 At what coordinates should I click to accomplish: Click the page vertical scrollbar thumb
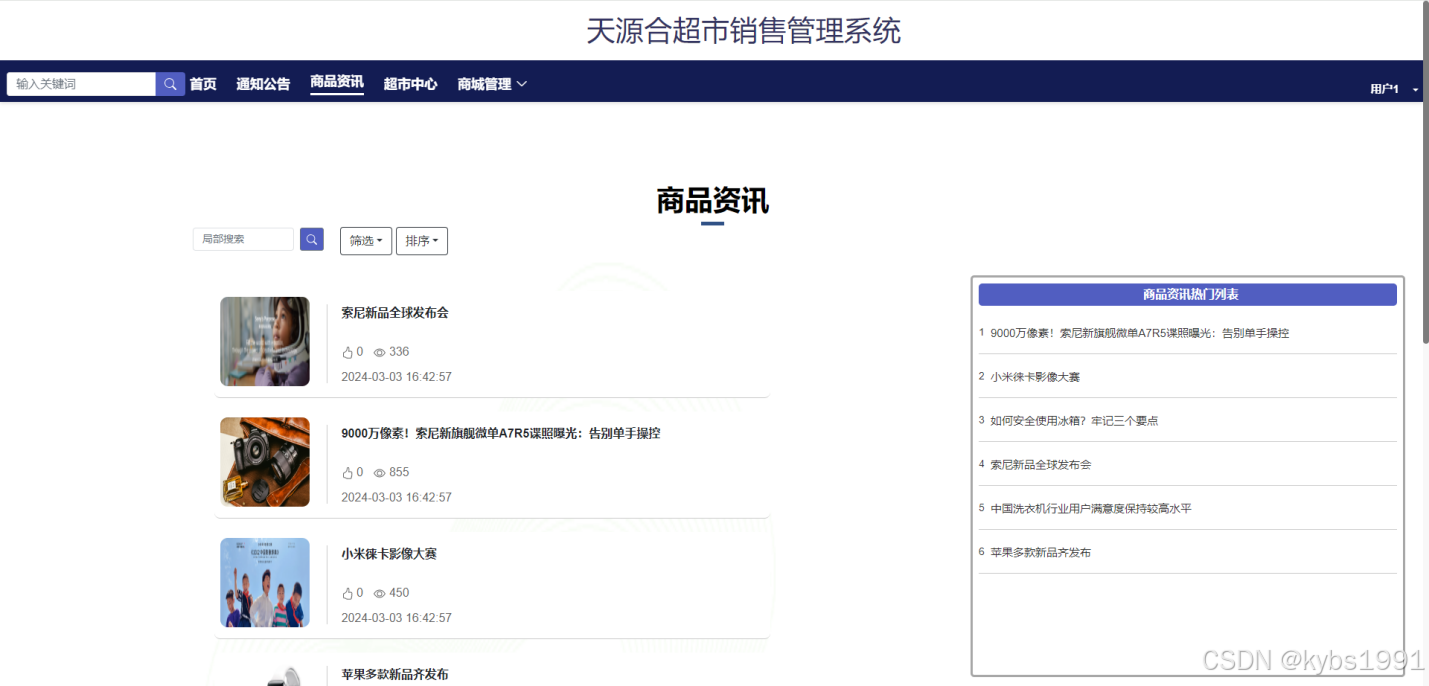click(x=1426, y=172)
